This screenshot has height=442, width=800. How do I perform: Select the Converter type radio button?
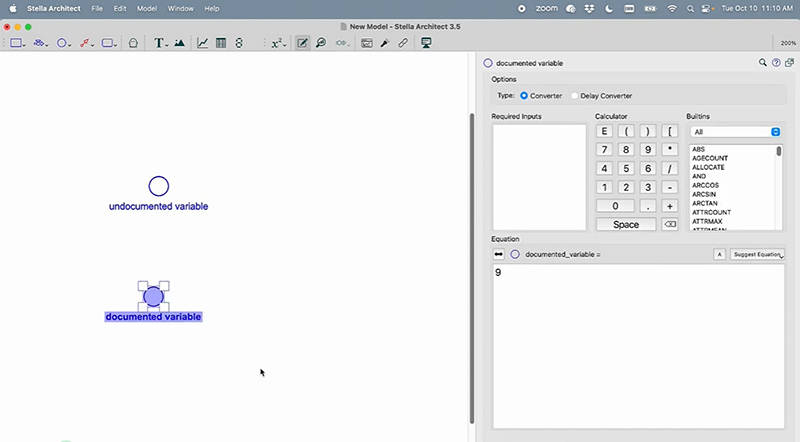pos(524,96)
